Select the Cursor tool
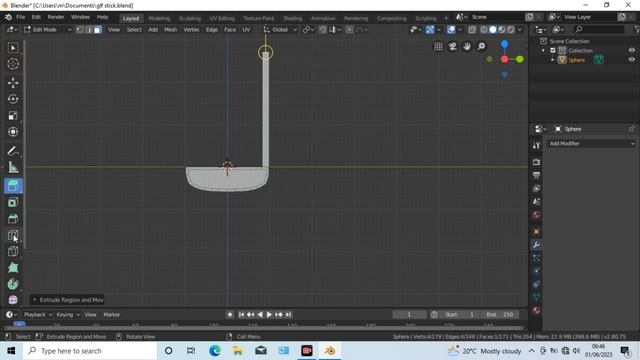The width and height of the screenshot is (640, 360). pos(13,64)
